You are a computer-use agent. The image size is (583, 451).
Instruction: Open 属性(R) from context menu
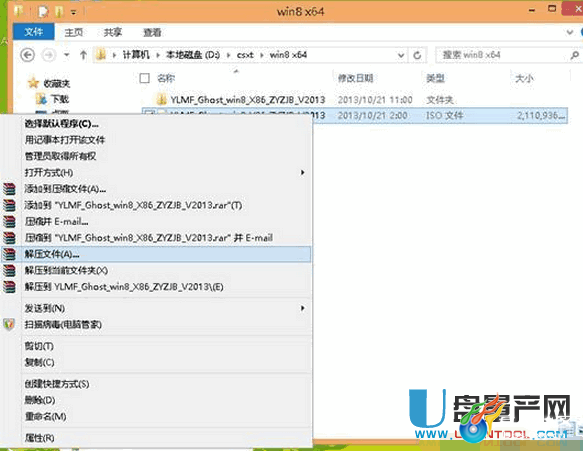(39, 438)
